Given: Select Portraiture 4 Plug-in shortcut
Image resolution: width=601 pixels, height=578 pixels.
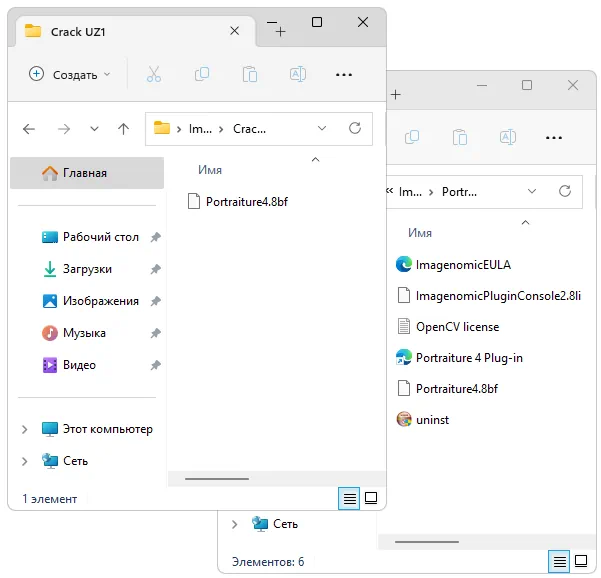Looking at the screenshot, I should pos(460,358).
